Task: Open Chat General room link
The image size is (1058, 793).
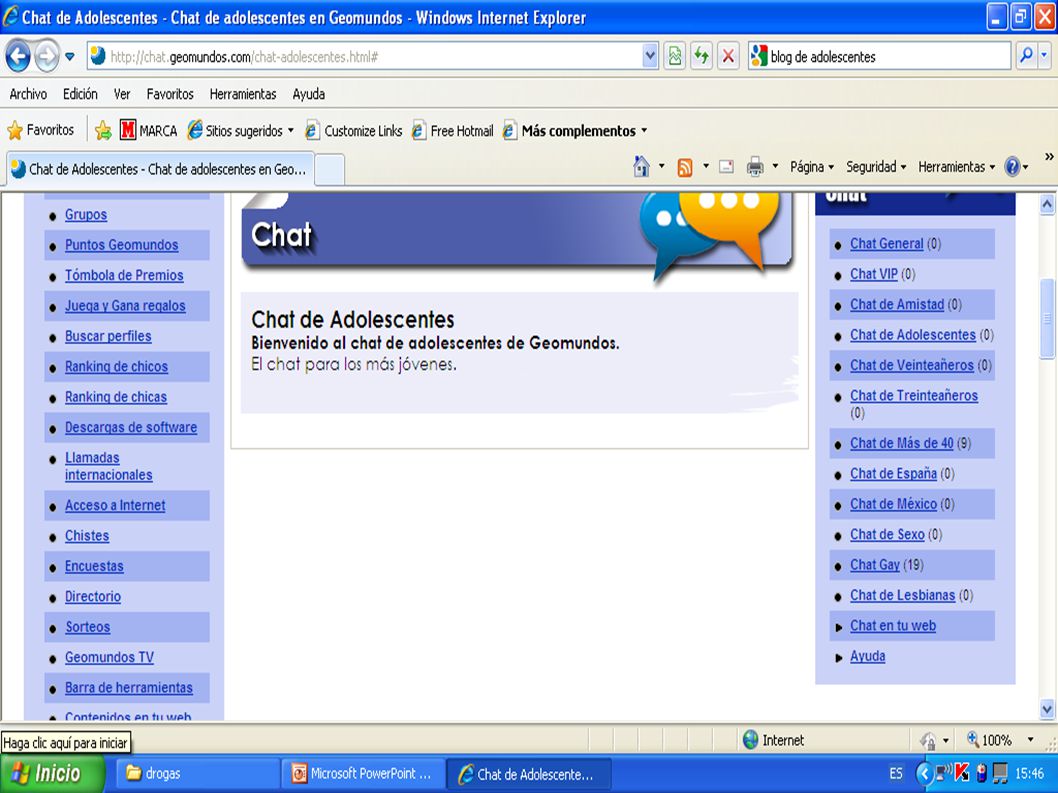Action: click(887, 244)
